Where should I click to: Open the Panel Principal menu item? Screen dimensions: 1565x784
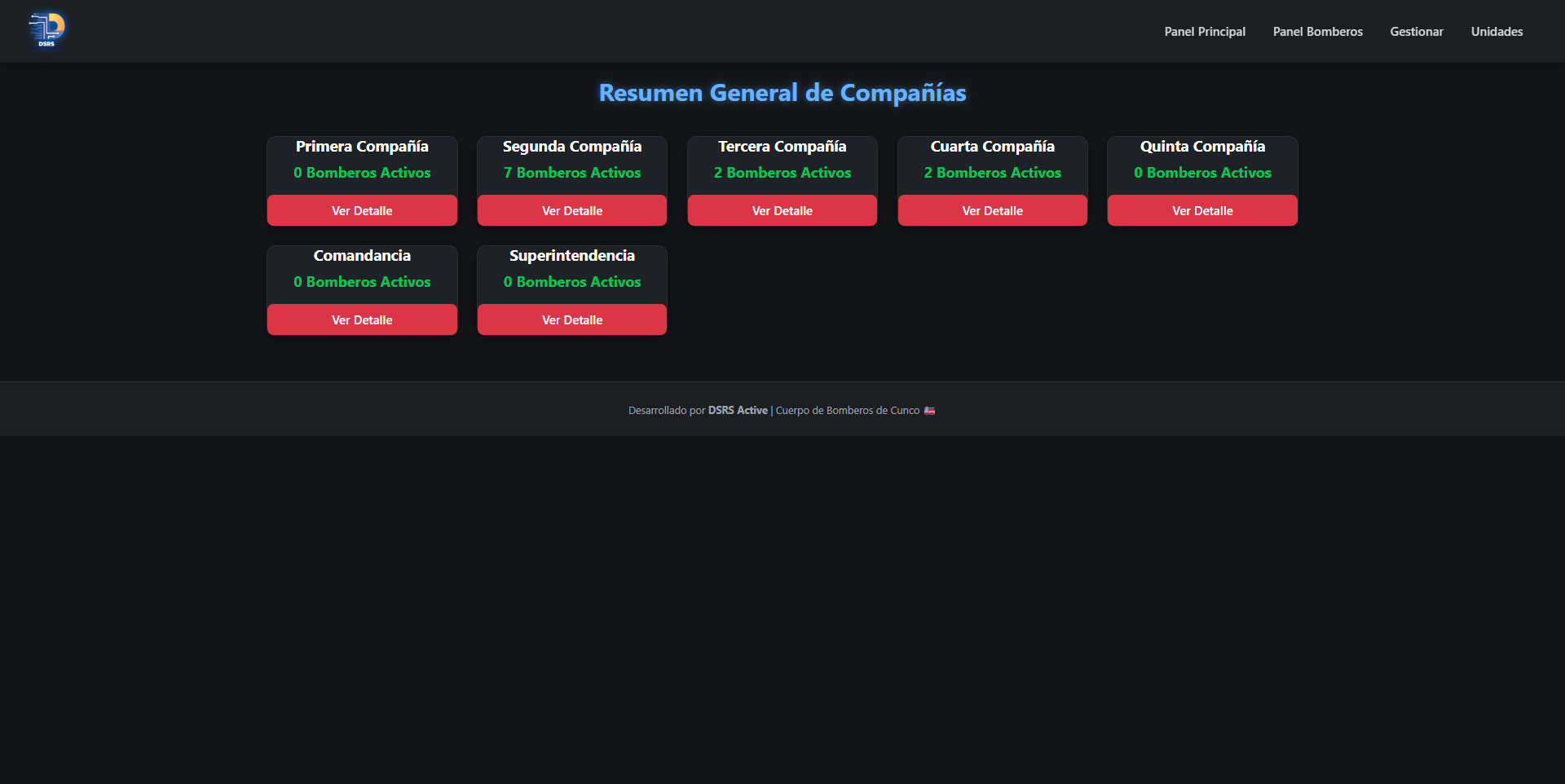tap(1204, 32)
